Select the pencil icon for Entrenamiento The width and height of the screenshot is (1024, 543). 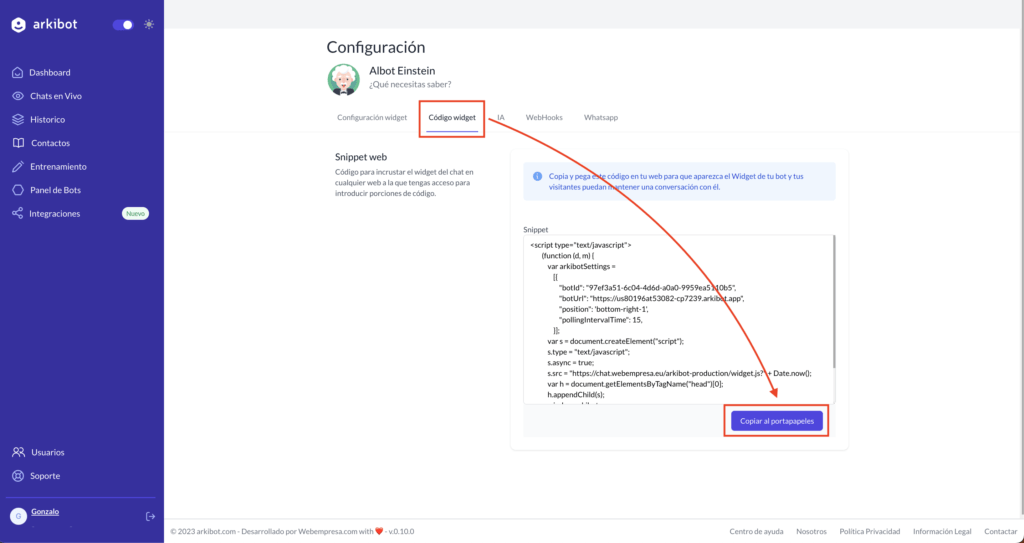[18, 167]
